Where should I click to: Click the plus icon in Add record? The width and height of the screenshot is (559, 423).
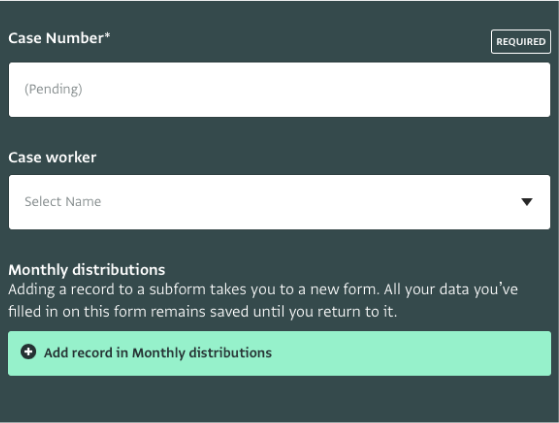pos(28,352)
